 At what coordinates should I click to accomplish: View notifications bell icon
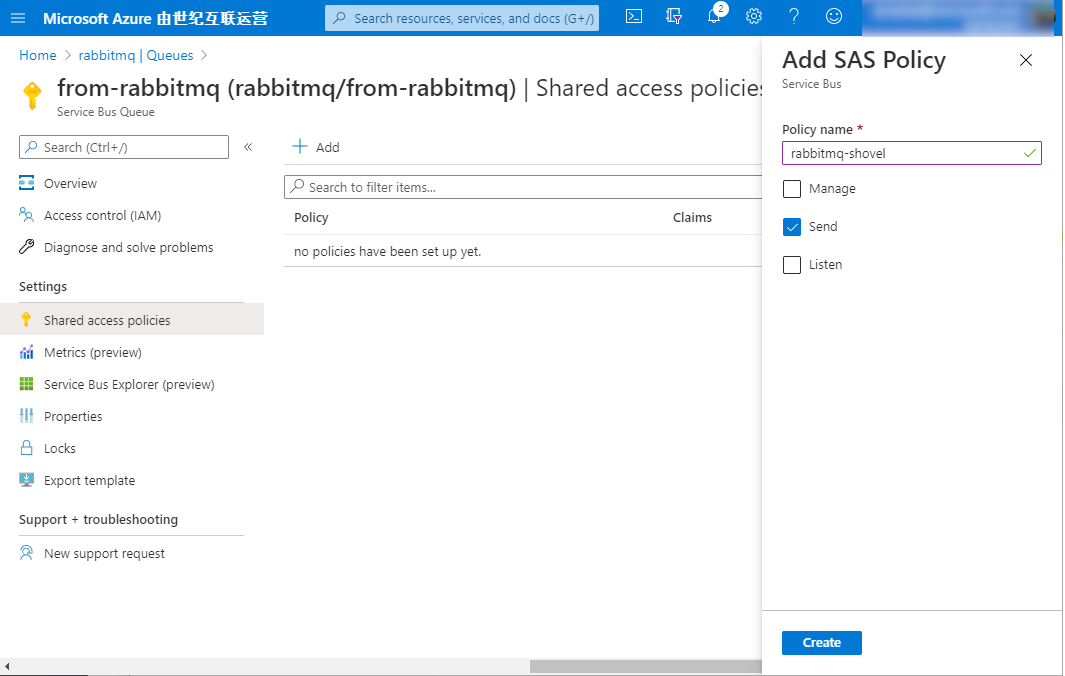714,17
